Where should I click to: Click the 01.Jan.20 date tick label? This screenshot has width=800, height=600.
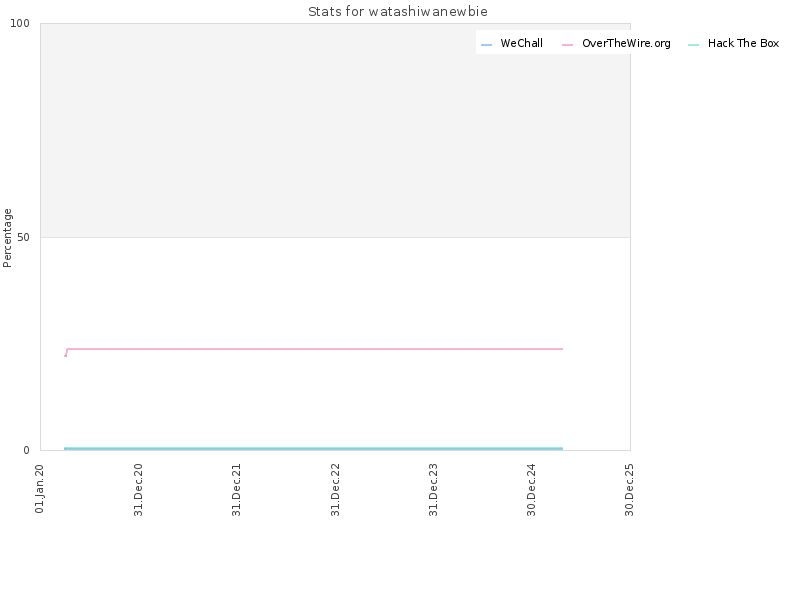click(x=39, y=489)
